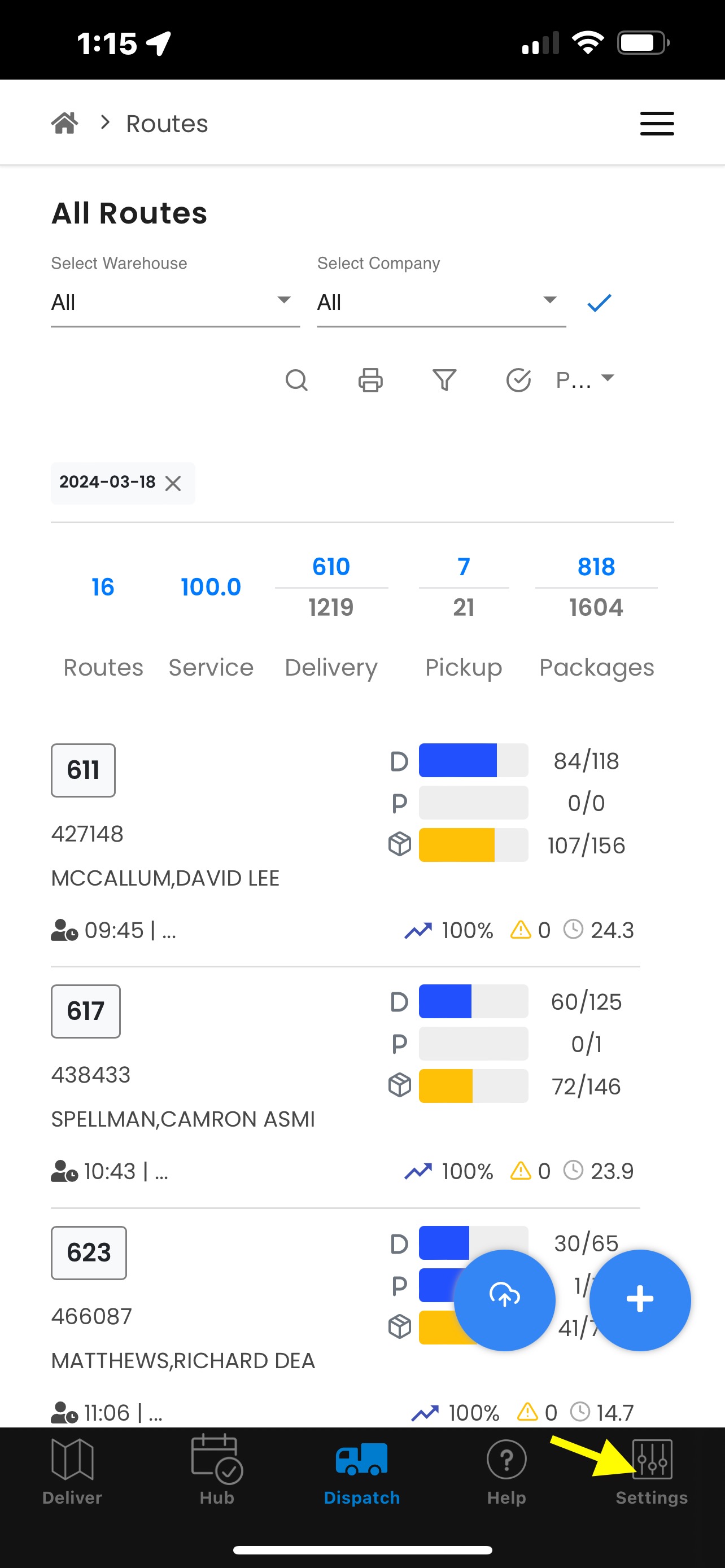This screenshot has width=725, height=1568.
Task: Open route 611 badge
Action: click(83, 770)
